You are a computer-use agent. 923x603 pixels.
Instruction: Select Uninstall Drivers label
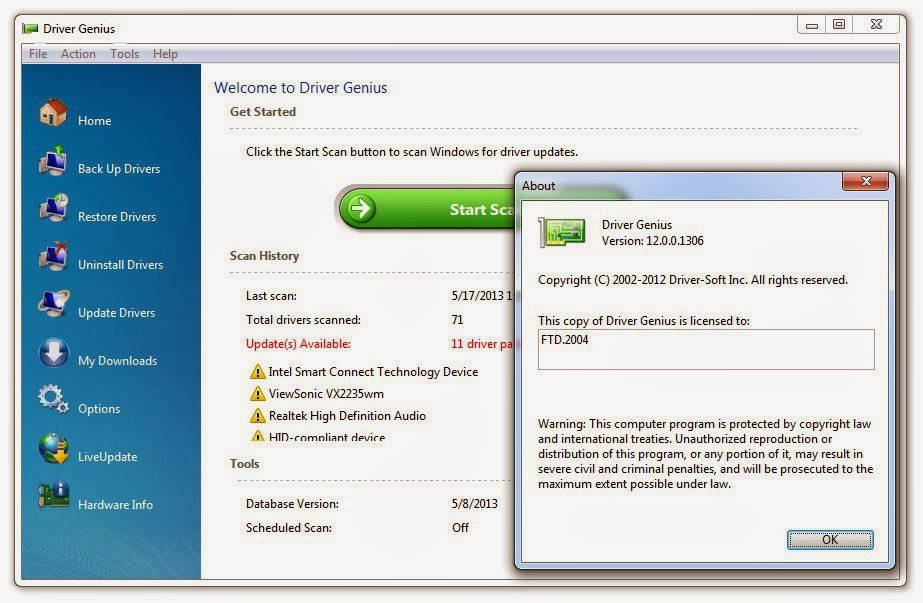(121, 265)
